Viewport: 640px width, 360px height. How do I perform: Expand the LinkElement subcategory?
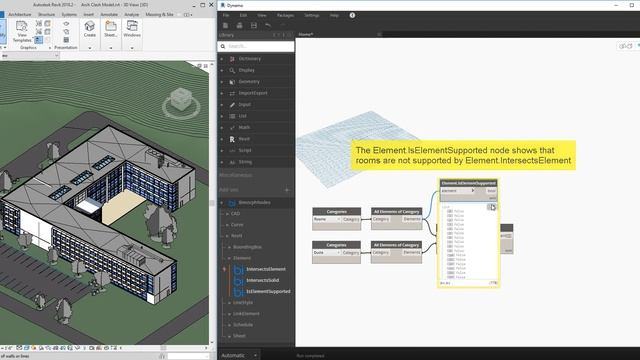point(229,314)
